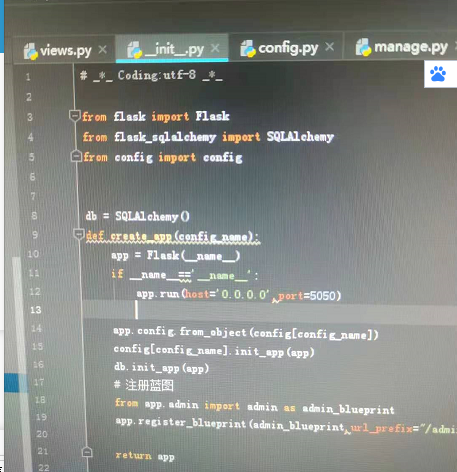This screenshot has height=472, width=457.
Task: Open the config.py tab
Action: click(x=279, y=48)
